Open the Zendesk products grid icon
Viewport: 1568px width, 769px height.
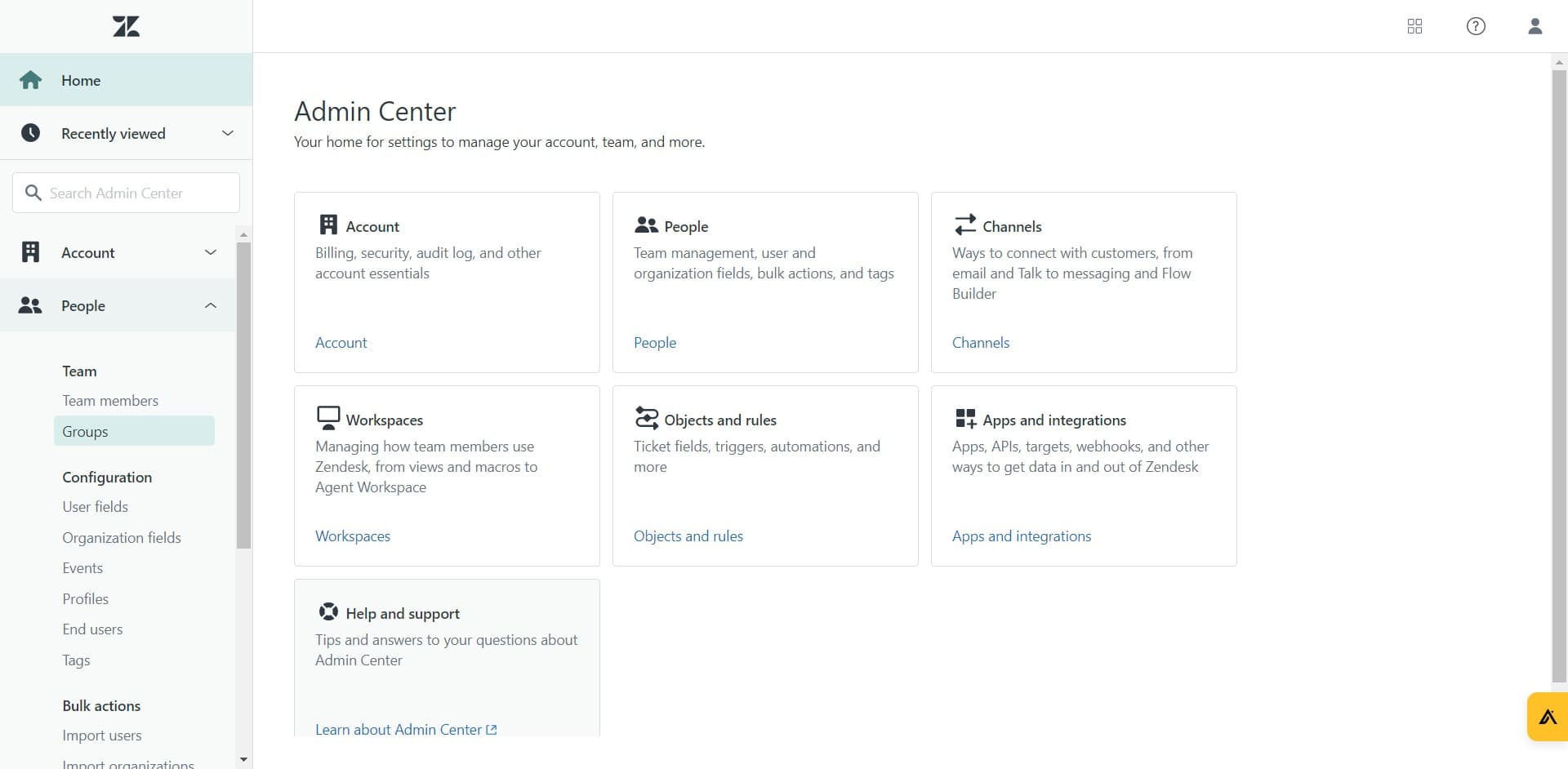click(x=1414, y=26)
